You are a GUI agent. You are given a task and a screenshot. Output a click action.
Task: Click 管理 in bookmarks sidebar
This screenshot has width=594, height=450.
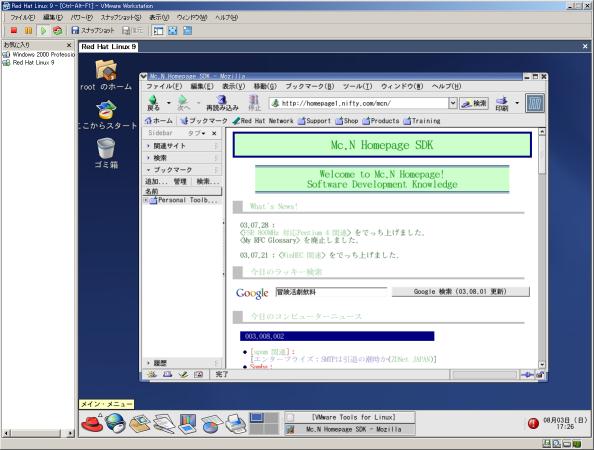pyautogui.click(x=180, y=181)
